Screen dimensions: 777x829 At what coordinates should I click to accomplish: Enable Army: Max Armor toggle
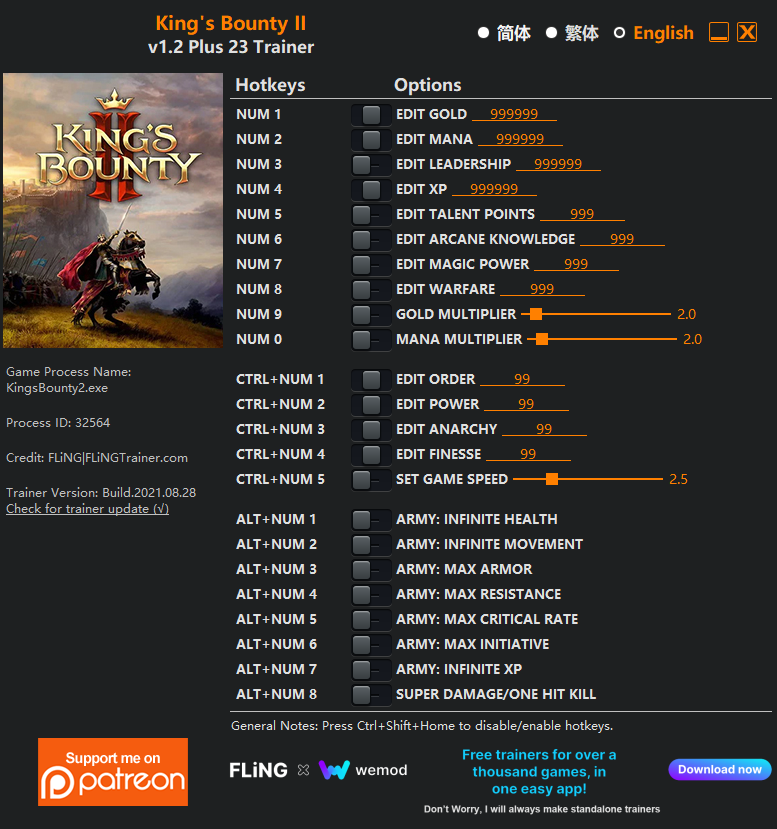tap(371, 569)
